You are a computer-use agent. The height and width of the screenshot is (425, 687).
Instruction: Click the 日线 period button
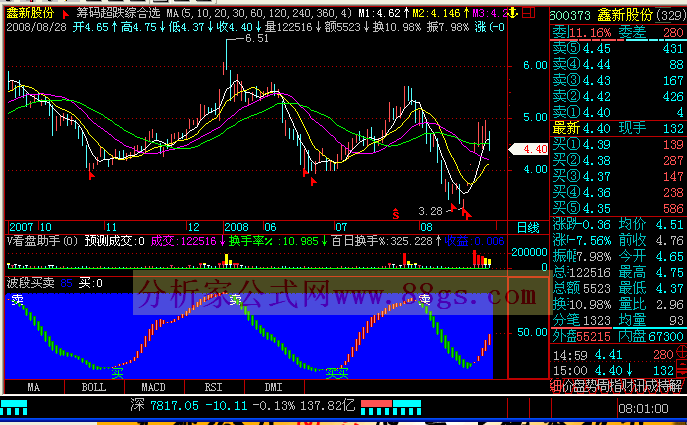528,227
